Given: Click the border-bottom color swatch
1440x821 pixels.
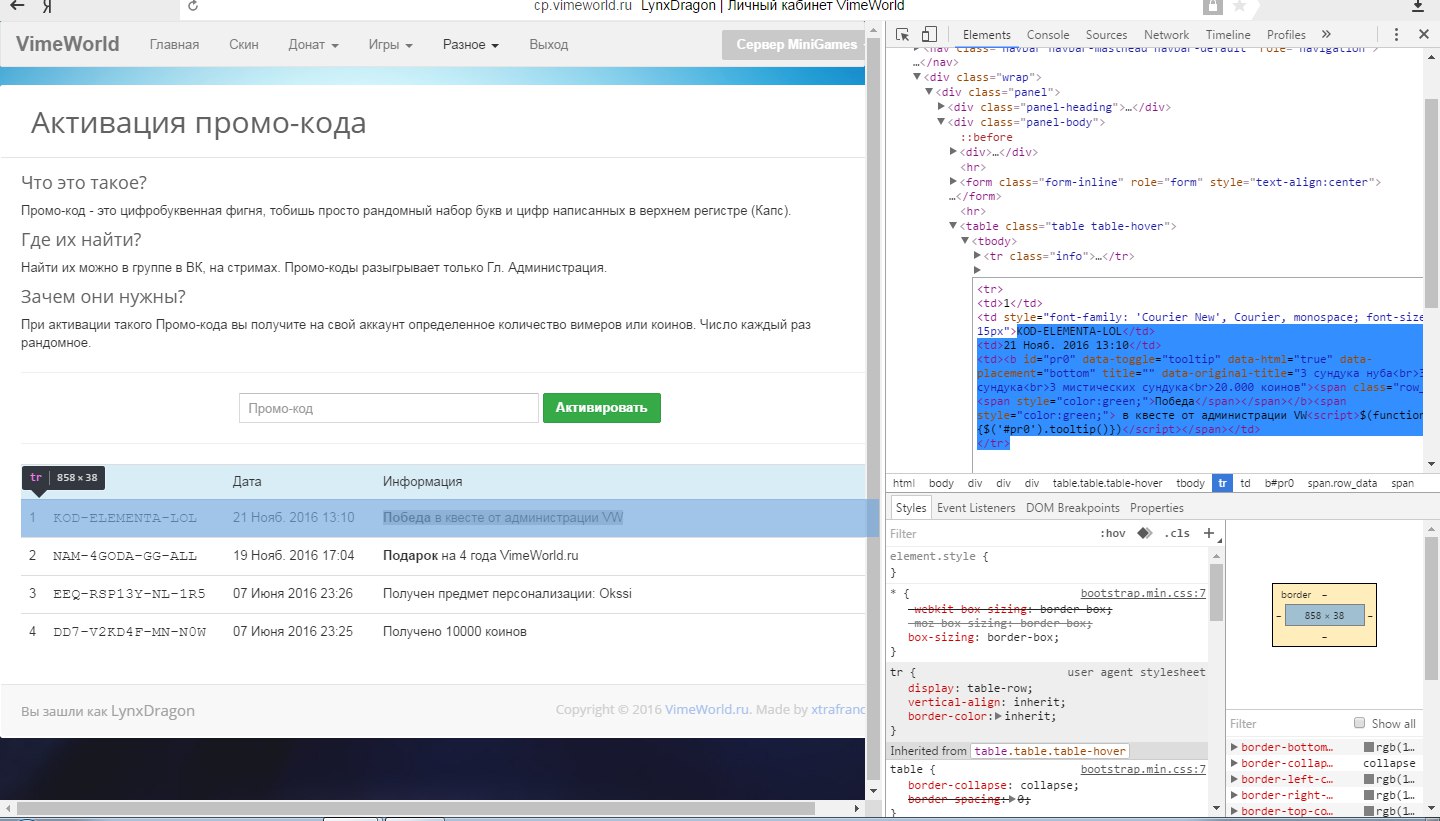Looking at the screenshot, I should pos(1369,747).
